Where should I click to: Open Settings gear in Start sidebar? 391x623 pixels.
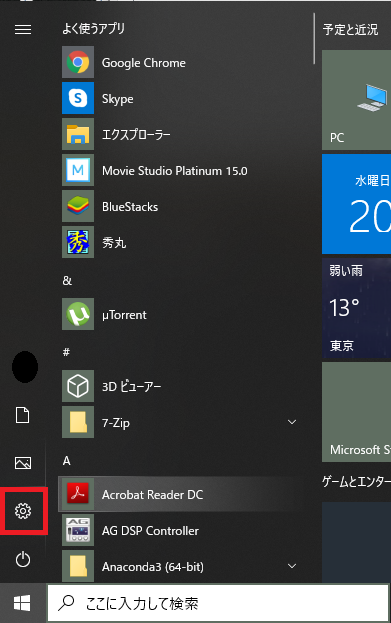(23, 511)
